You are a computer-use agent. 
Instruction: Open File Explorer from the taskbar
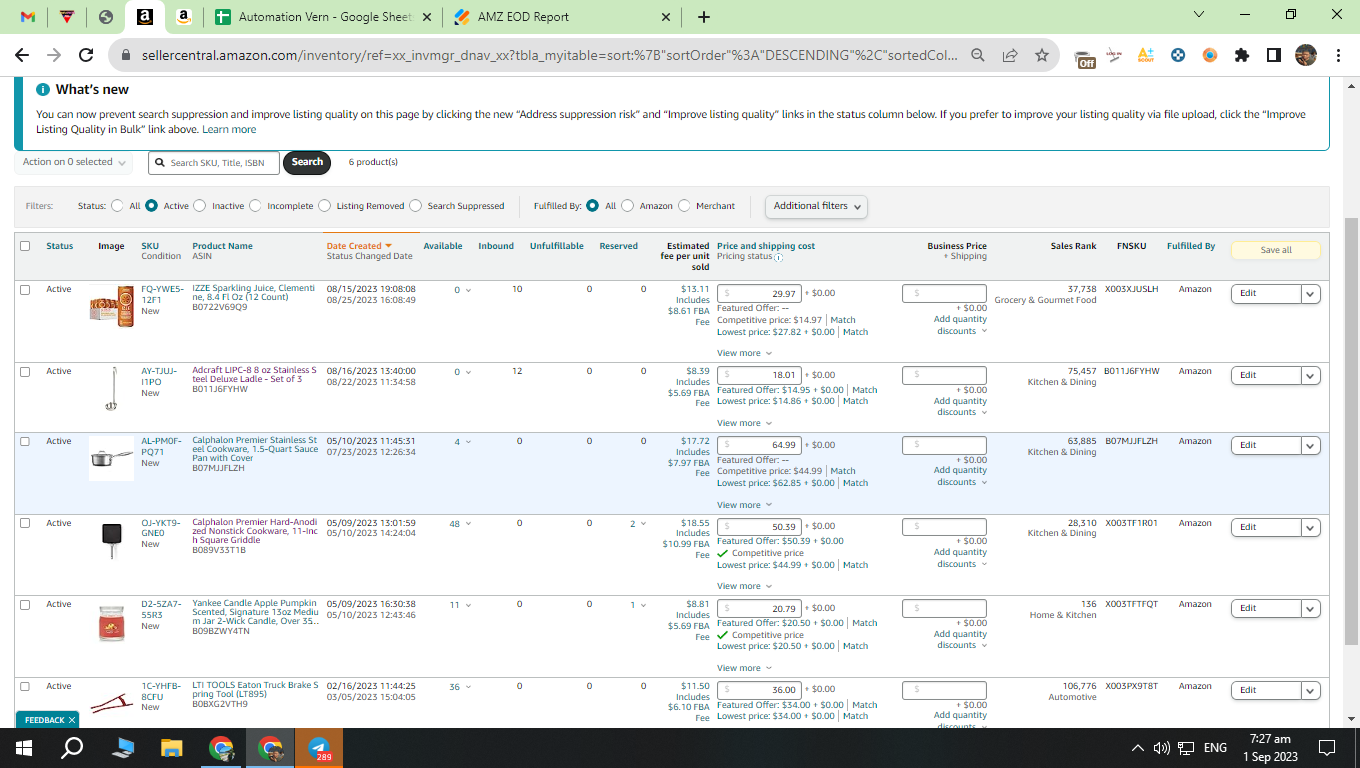point(172,747)
